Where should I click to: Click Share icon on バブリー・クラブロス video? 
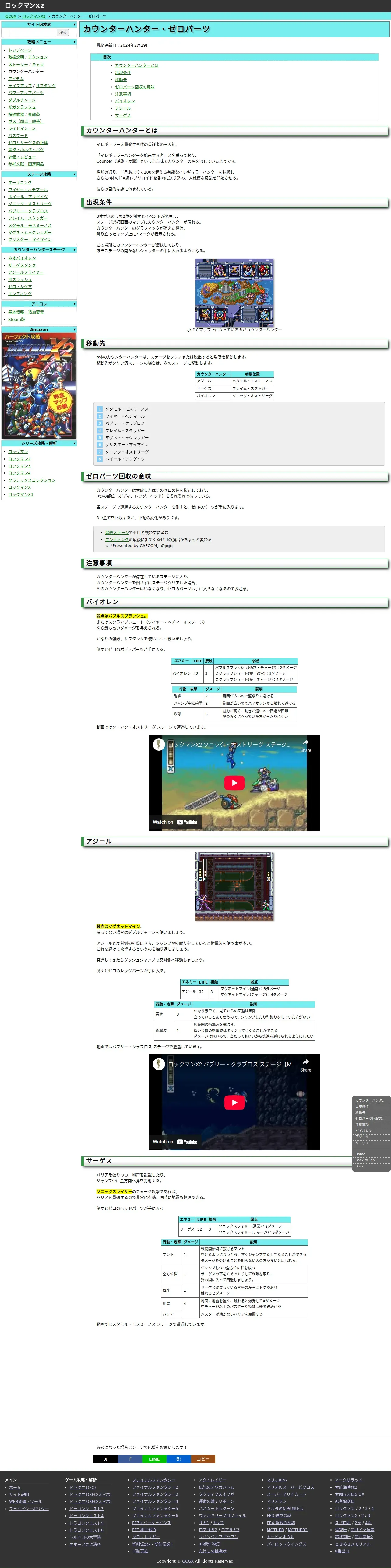(x=305, y=1065)
